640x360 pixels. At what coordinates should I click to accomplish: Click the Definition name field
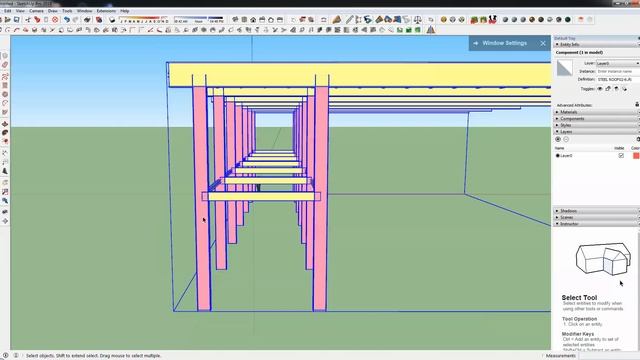[618, 80]
